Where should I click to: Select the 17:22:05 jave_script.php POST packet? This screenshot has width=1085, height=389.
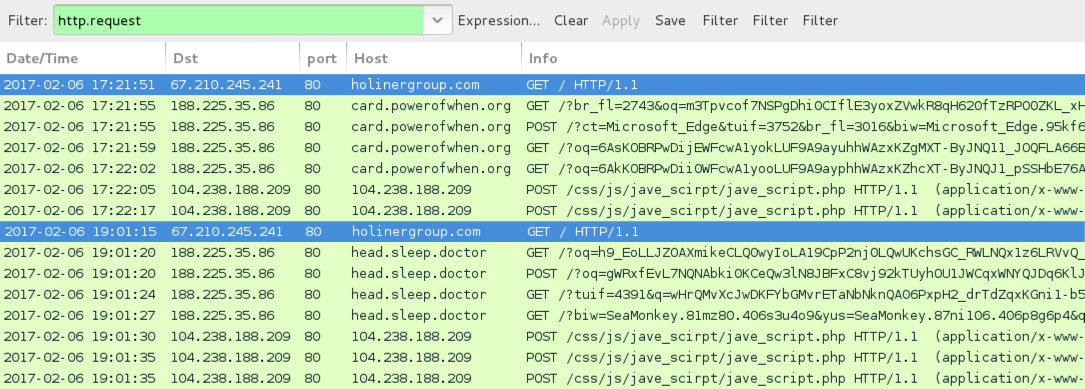(542, 190)
